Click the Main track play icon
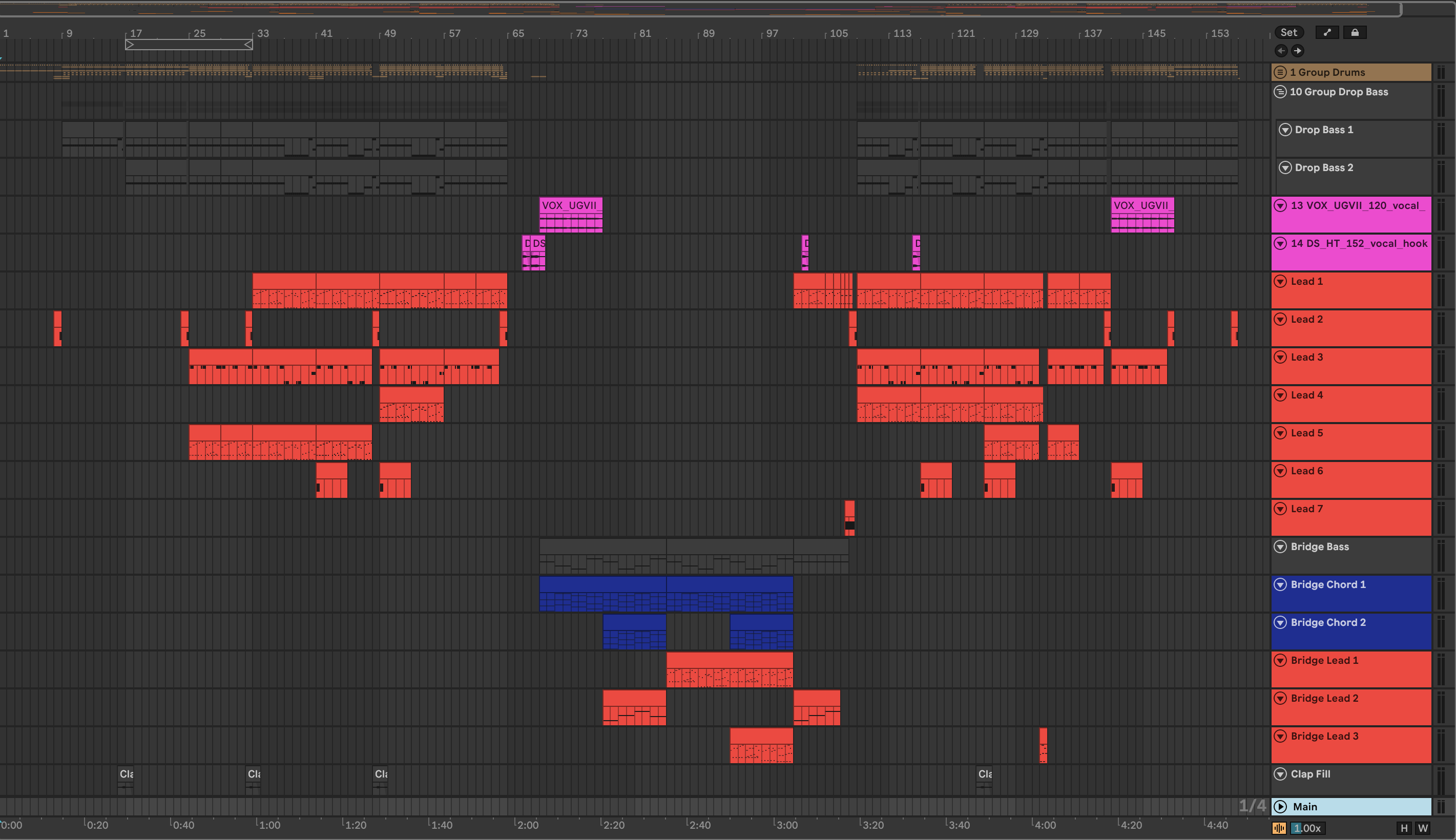Screen dimensions: 1456x840 coord(1281,807)
